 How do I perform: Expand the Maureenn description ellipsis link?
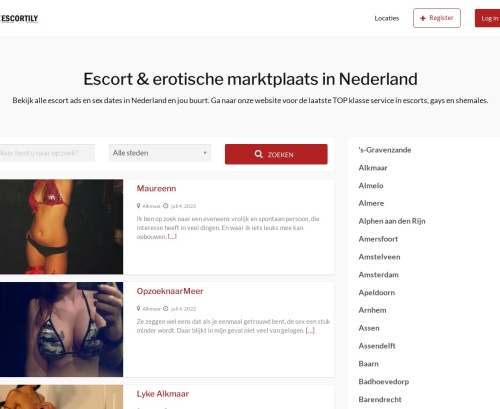[x=172, y=237]
